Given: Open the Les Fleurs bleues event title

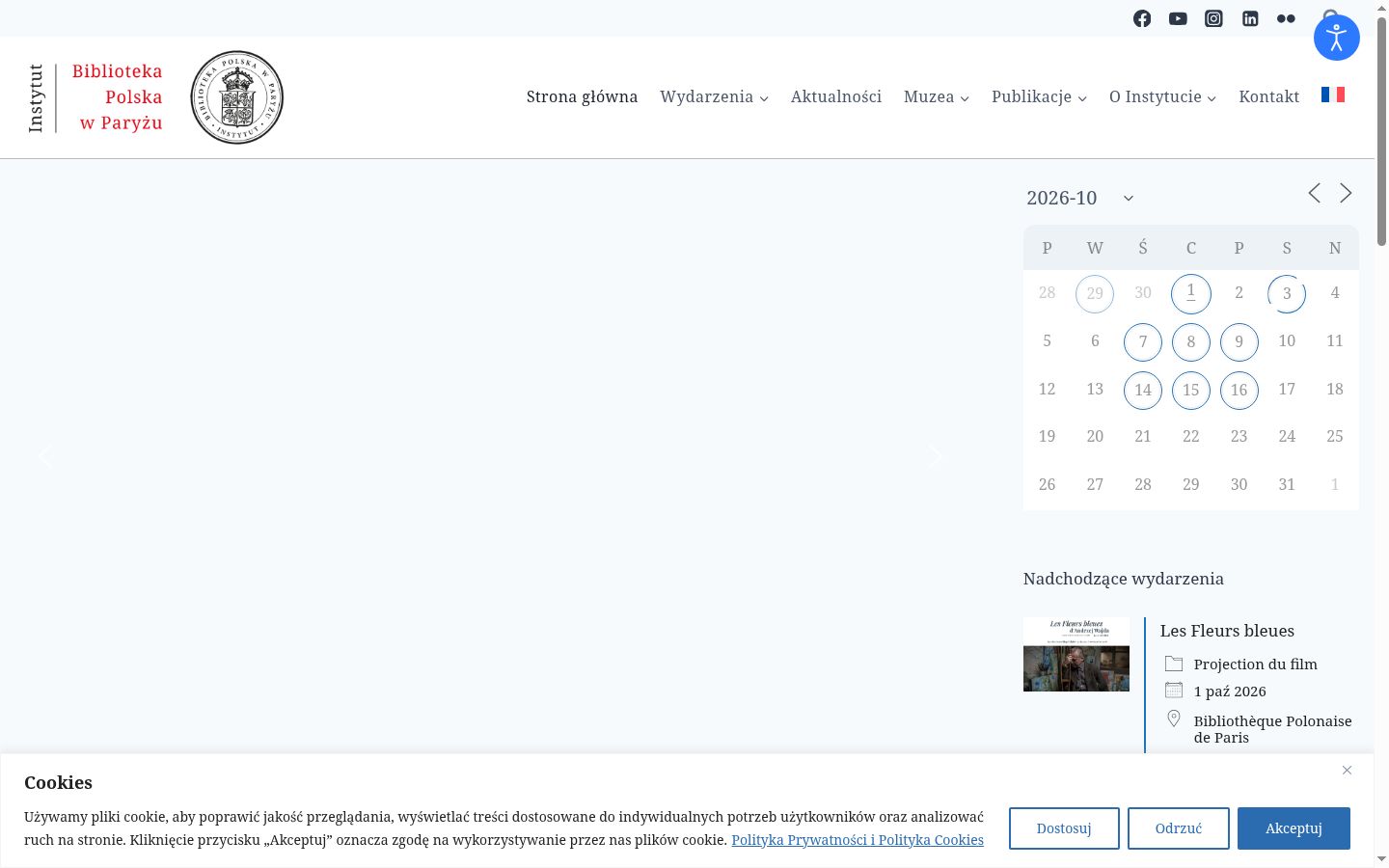Looking at the screenshot, I should (x=1227, y=631).
